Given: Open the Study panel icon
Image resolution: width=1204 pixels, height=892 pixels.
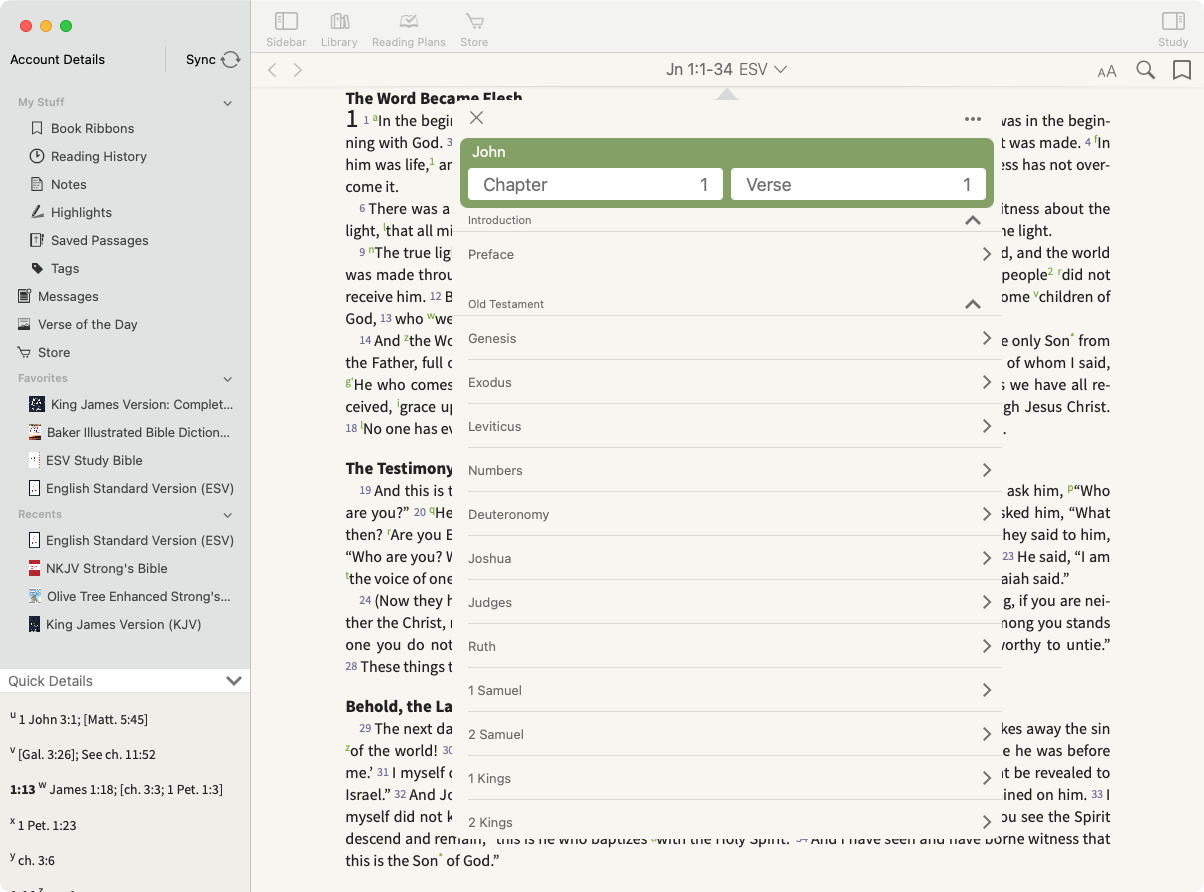Looking at the screenshot, I should click(1173, 21).
